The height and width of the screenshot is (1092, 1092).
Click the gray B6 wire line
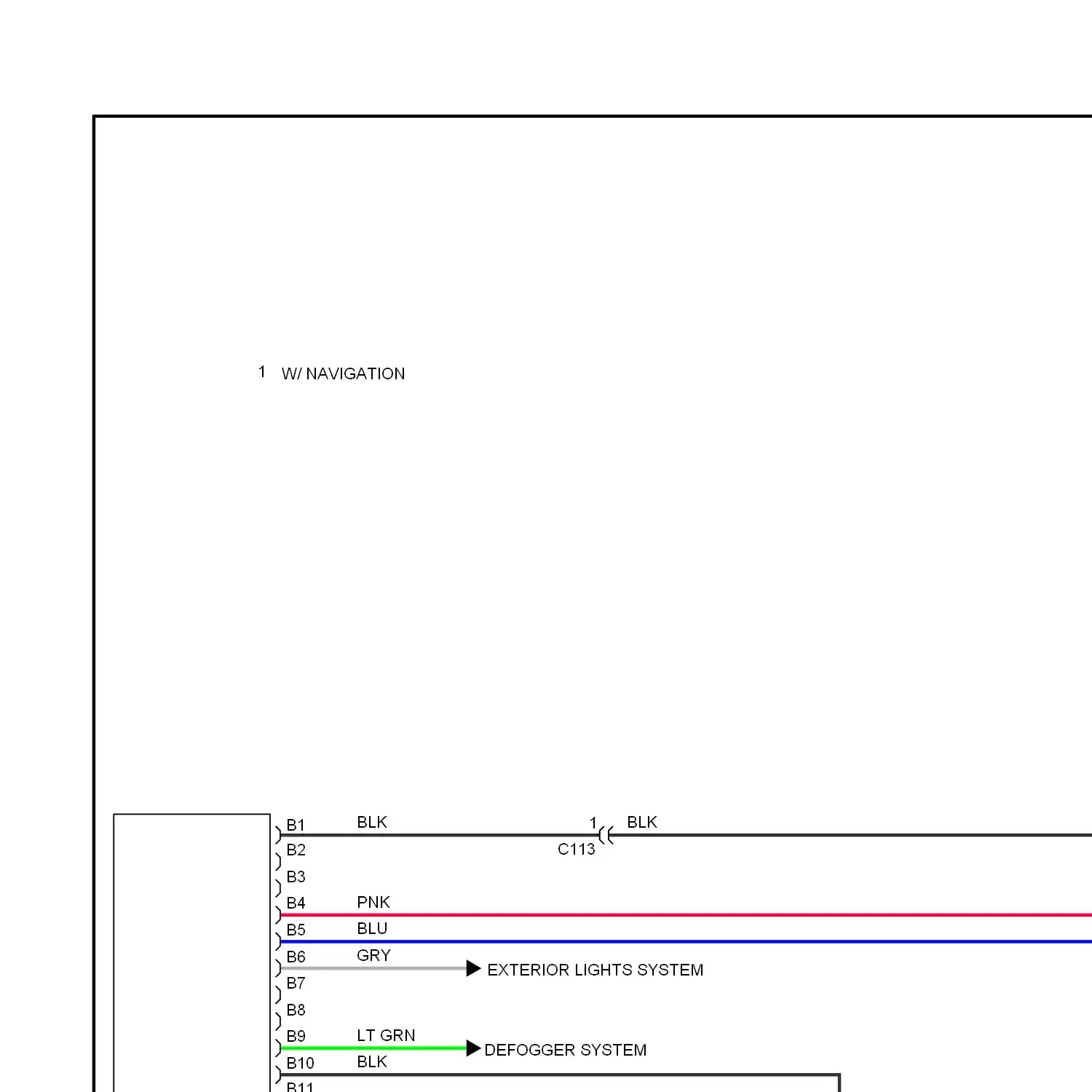[x=373, y=968]
